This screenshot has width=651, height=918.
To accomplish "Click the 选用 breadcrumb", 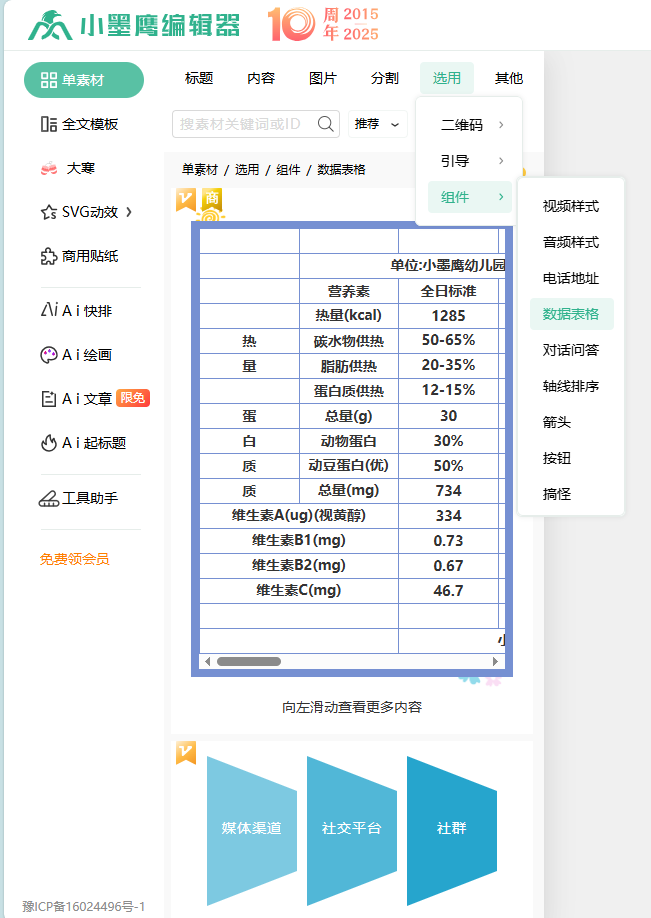I will pyautogui.click(x=247, y=170).
